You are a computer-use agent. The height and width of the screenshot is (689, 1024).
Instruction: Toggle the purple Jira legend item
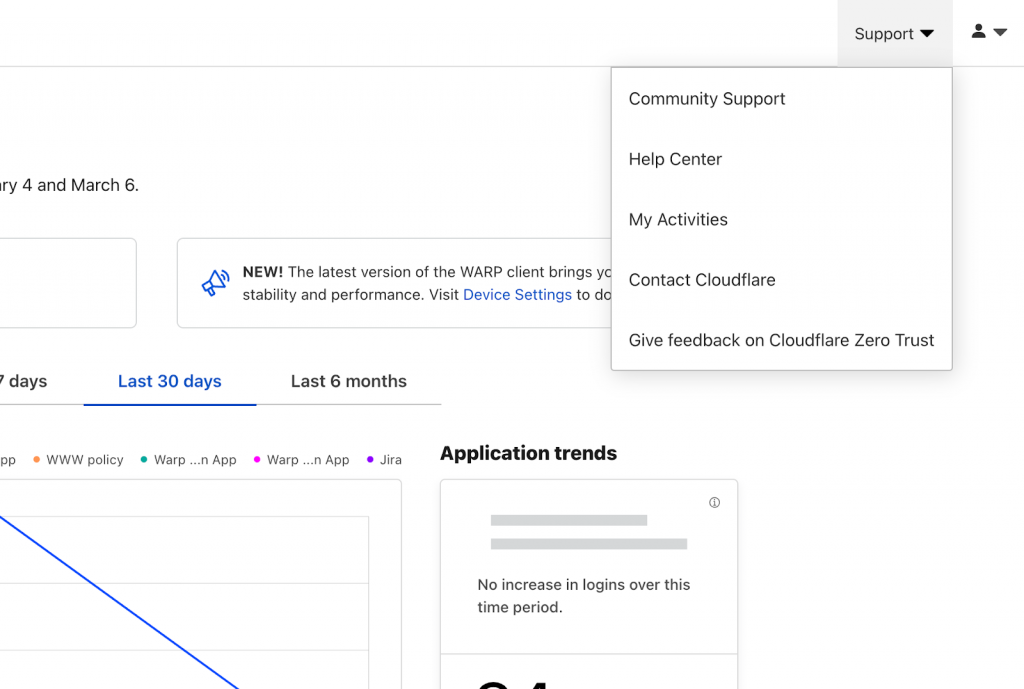(384, 460)
